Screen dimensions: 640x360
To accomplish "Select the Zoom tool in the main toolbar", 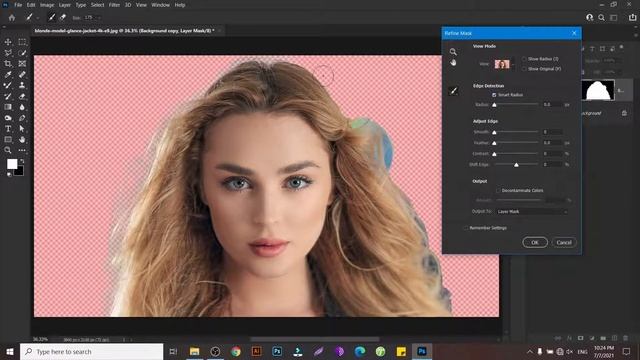I will pyautogui.click(x=8, y=150).
